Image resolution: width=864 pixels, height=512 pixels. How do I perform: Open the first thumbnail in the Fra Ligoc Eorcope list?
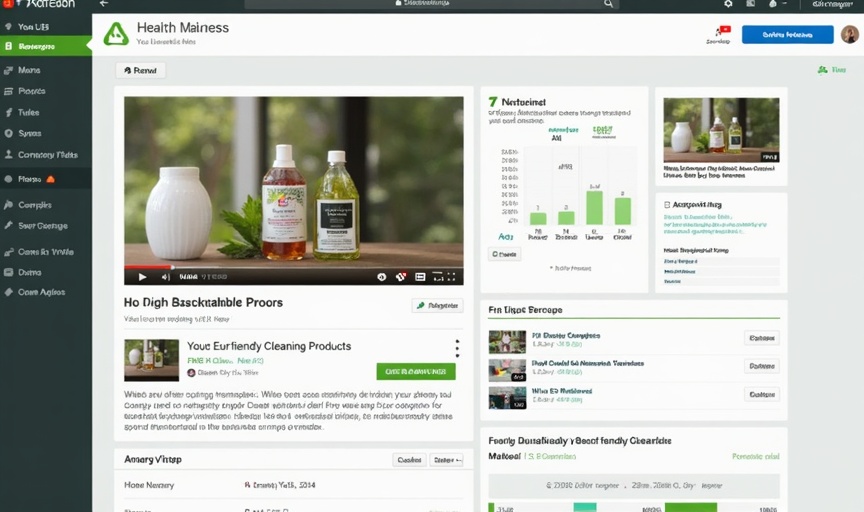507,342
